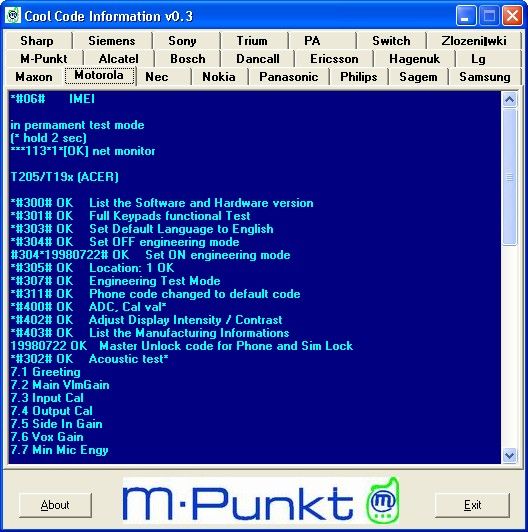Go to the Philips tab
Screen dimensions: 528x532
pos(359,77)
